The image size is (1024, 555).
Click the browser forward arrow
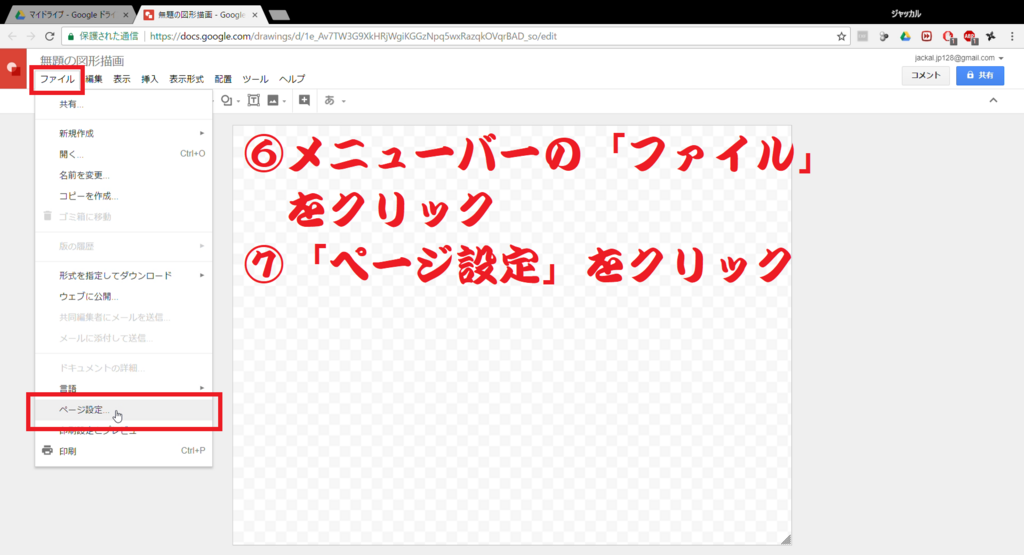tap(31, 37)
